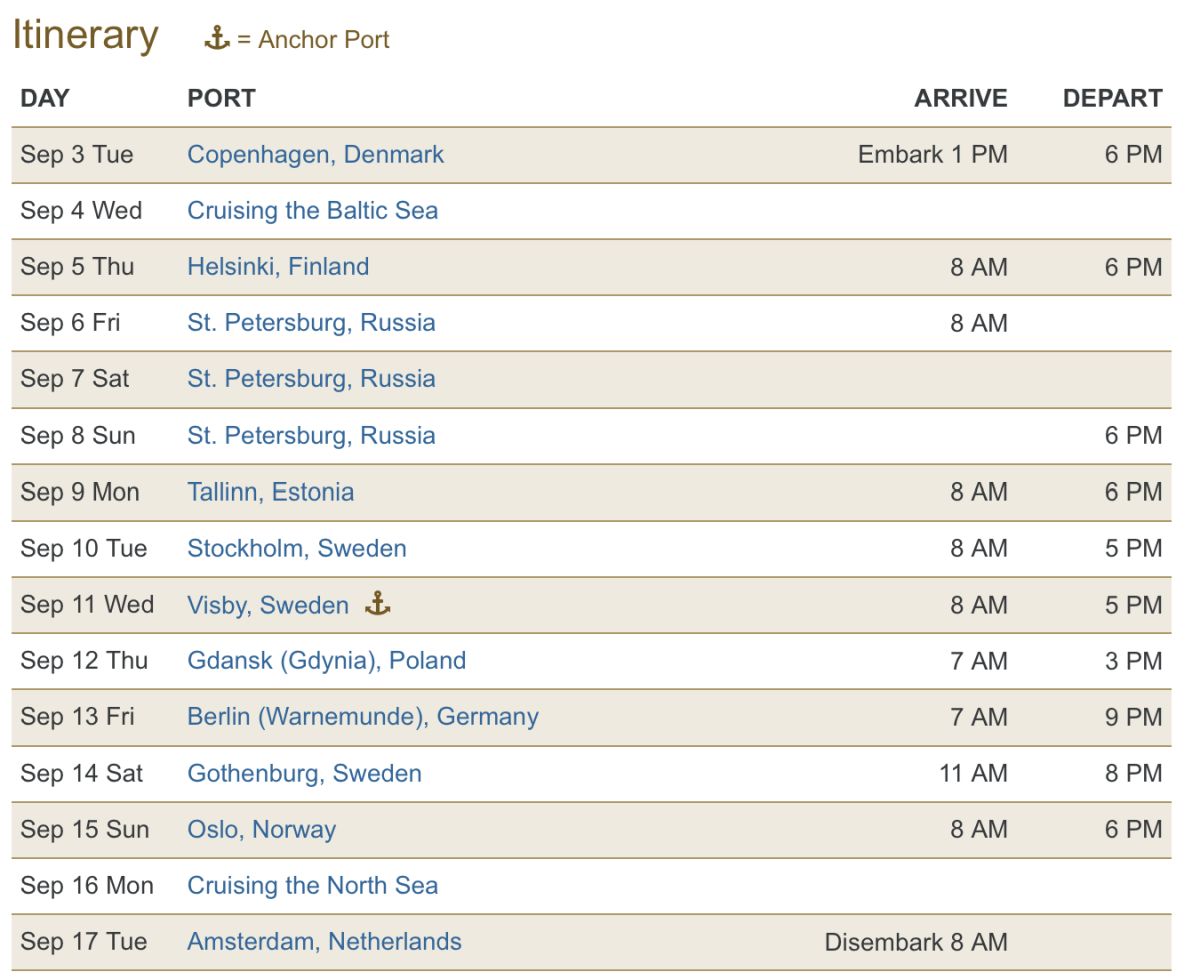Open the Gothenburg, Sweden port link
This screenshot has height=980, width=1200.
tap(304, 774)
